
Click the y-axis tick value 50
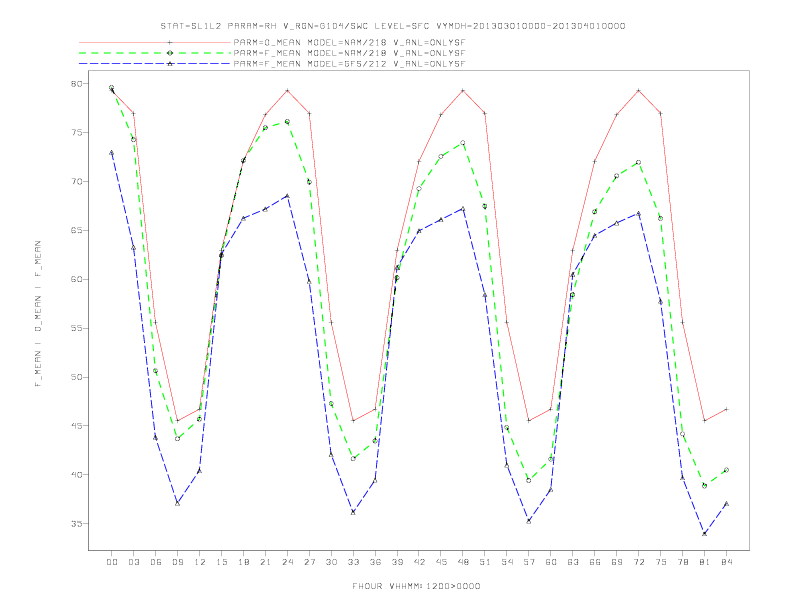[x=77, y=377]
